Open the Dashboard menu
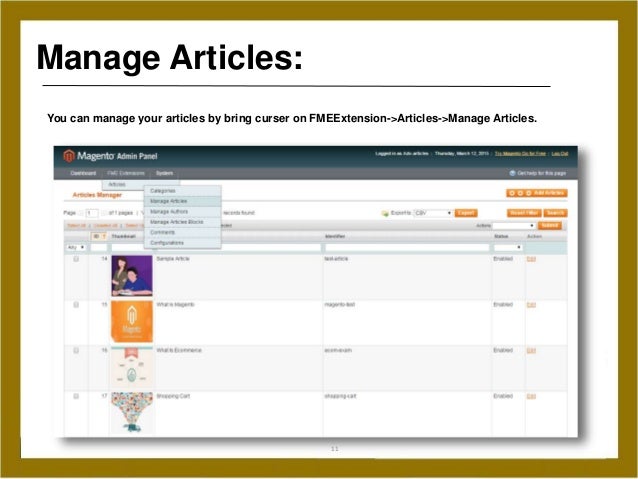This screenshot has height=479, width=638. coord(83,173)
